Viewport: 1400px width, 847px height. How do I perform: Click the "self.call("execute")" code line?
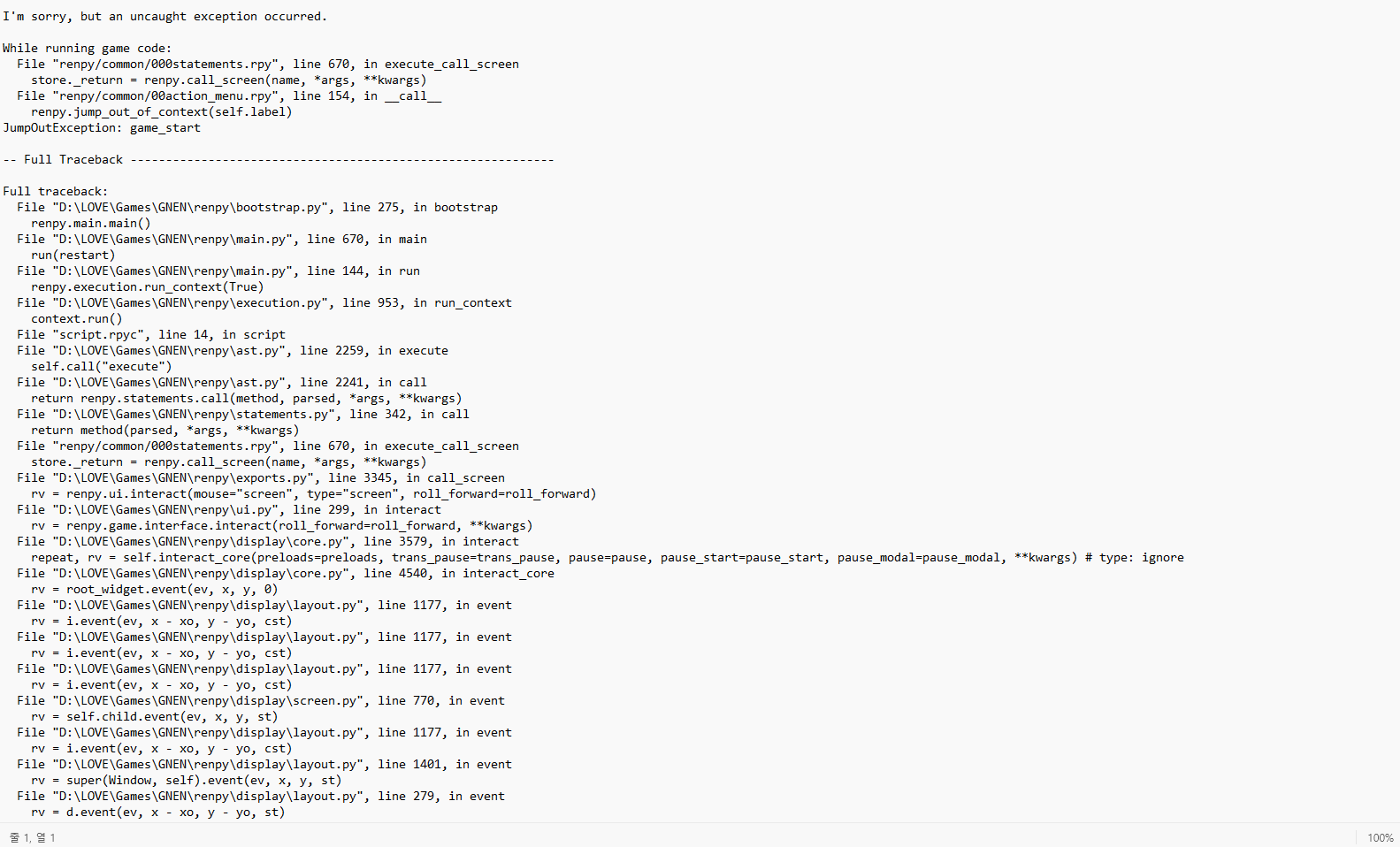pos(101,367)
